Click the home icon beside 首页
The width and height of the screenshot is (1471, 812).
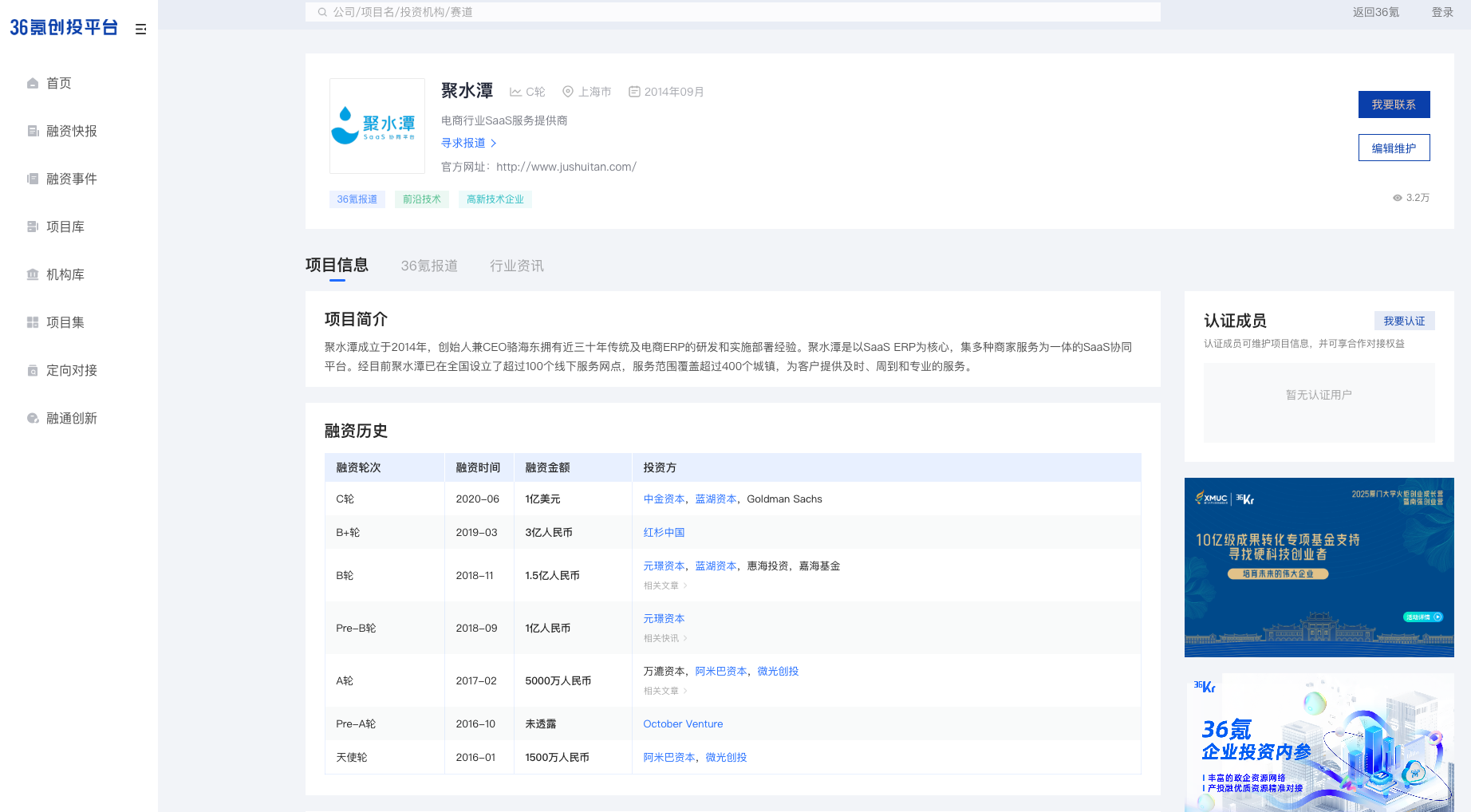pyautogui.click(x=33, y=83)
